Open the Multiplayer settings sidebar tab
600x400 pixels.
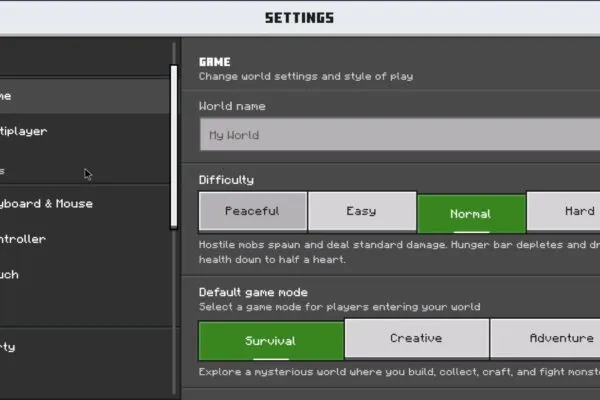tap(85, 131)
